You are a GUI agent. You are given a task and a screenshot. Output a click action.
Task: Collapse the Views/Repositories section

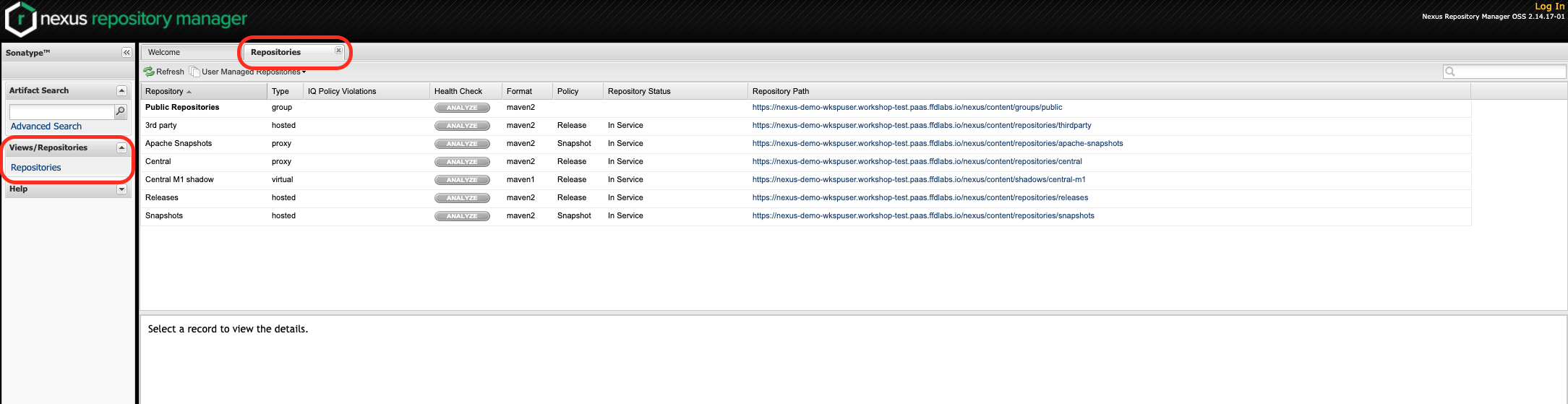(121, 147)
